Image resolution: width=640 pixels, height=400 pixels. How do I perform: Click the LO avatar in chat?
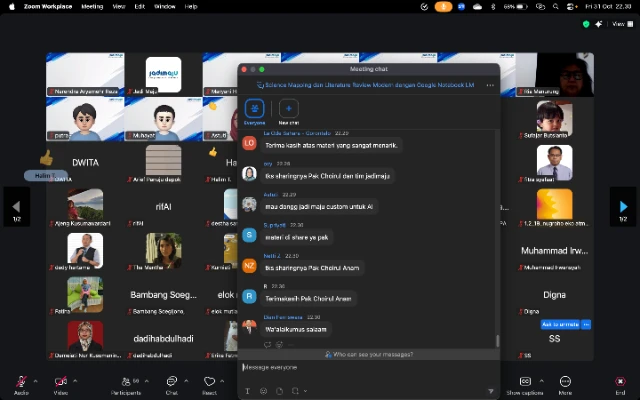point(249,143)
